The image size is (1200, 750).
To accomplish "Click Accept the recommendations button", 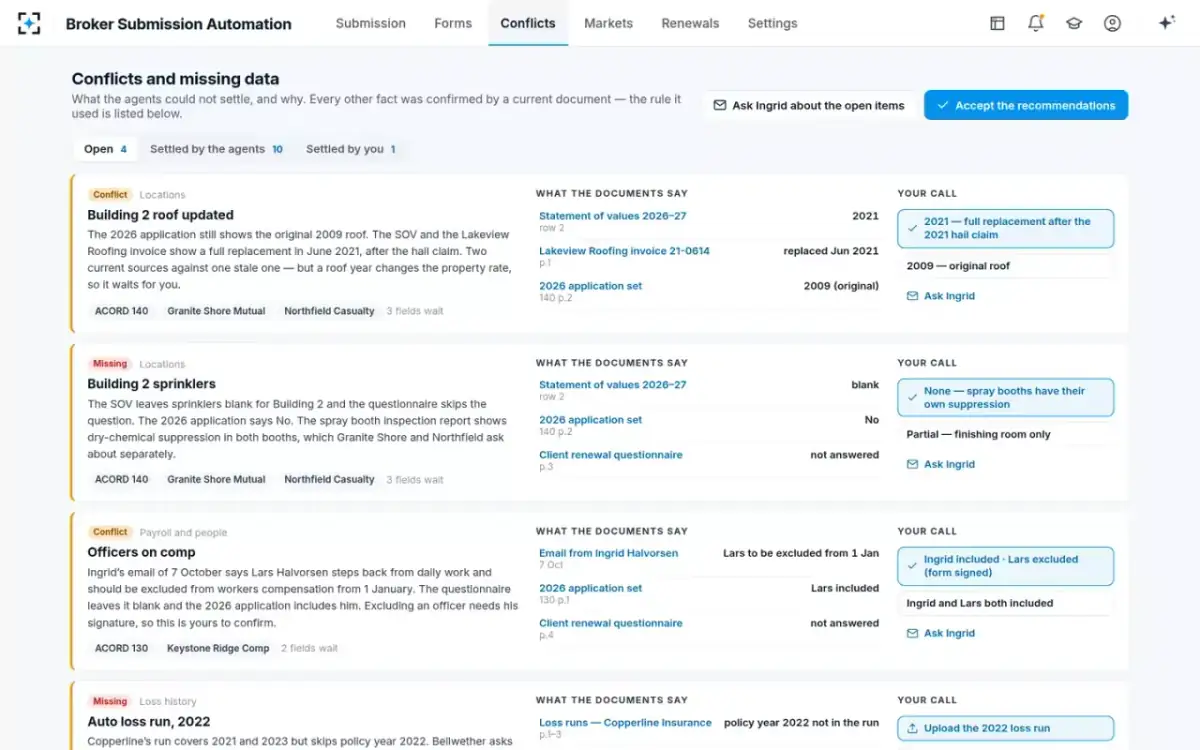I will point(1026,105).
